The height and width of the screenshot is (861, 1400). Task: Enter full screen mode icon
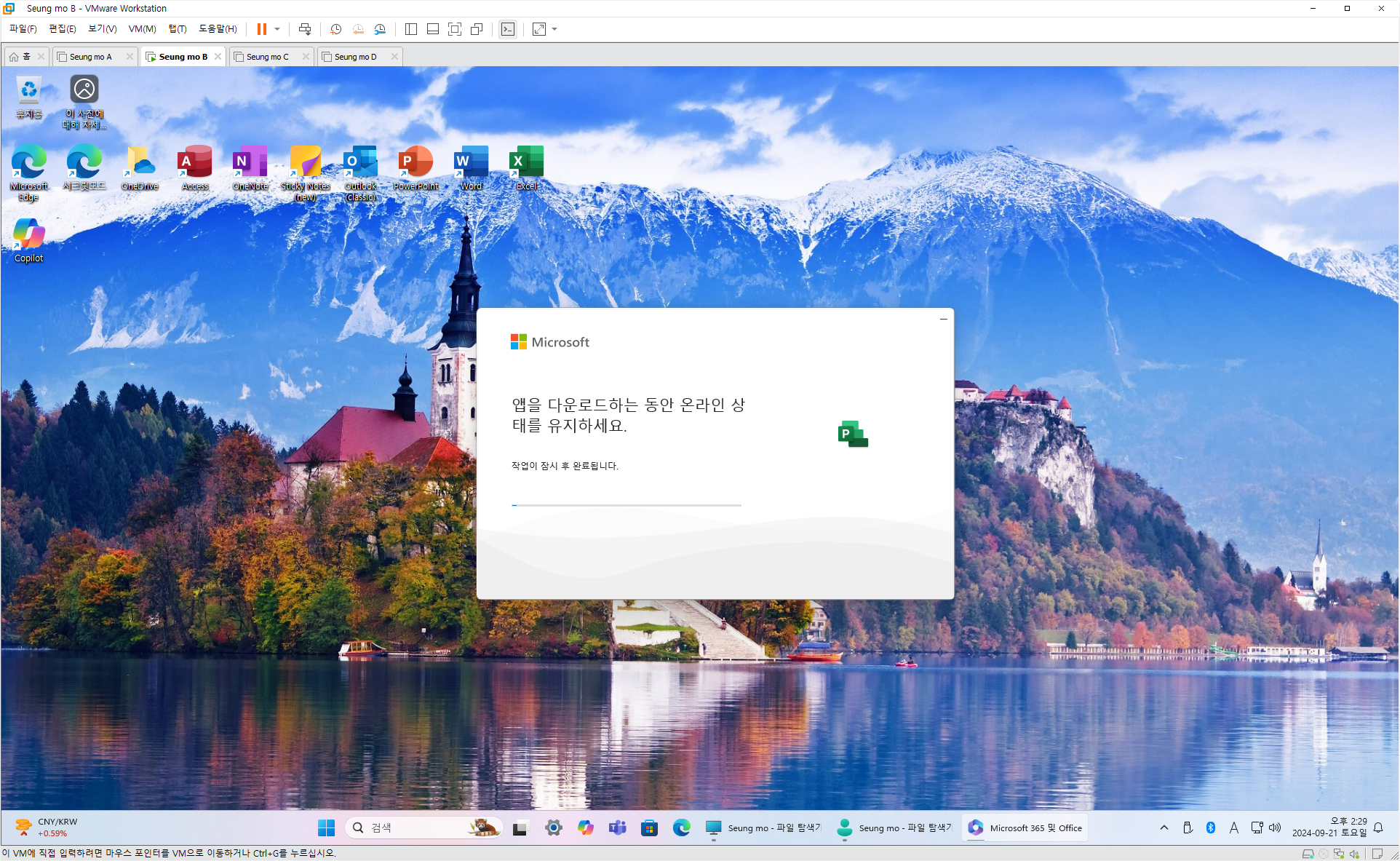(x=455, y=29)
